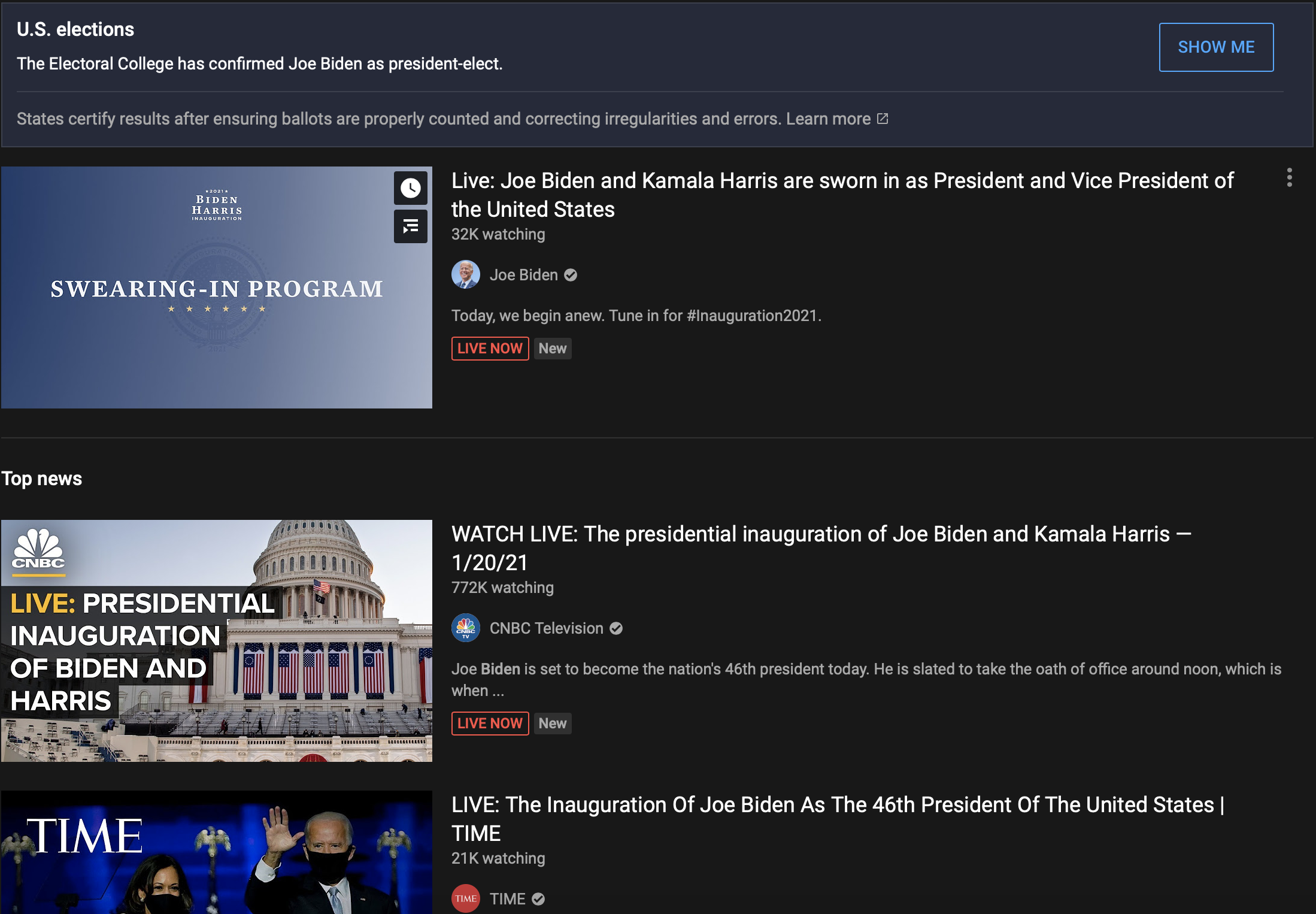Click Joe Biden's channel avatar

[466, 274]
